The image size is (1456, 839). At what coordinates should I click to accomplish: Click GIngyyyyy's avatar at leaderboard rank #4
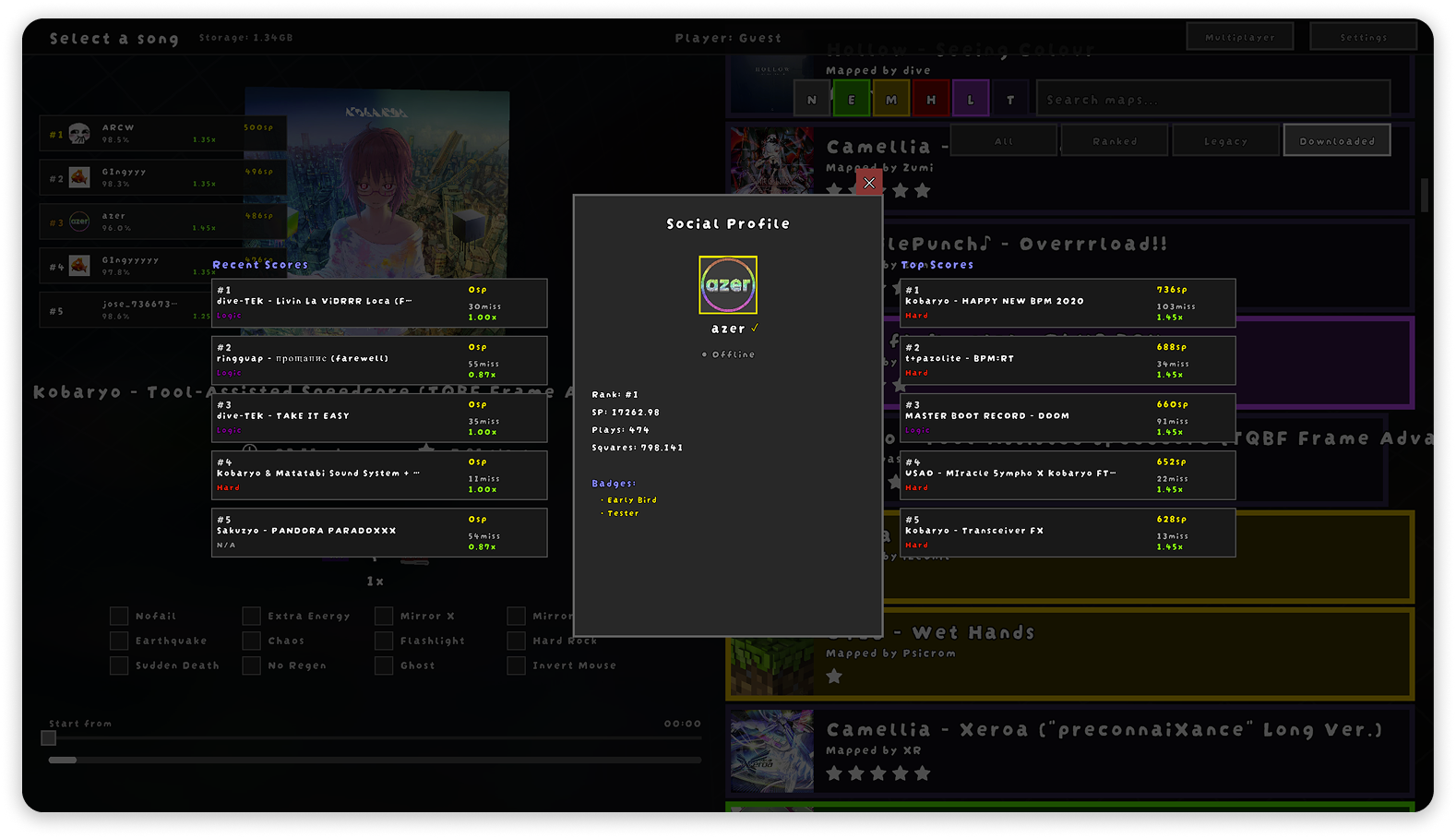click(79, 266)
